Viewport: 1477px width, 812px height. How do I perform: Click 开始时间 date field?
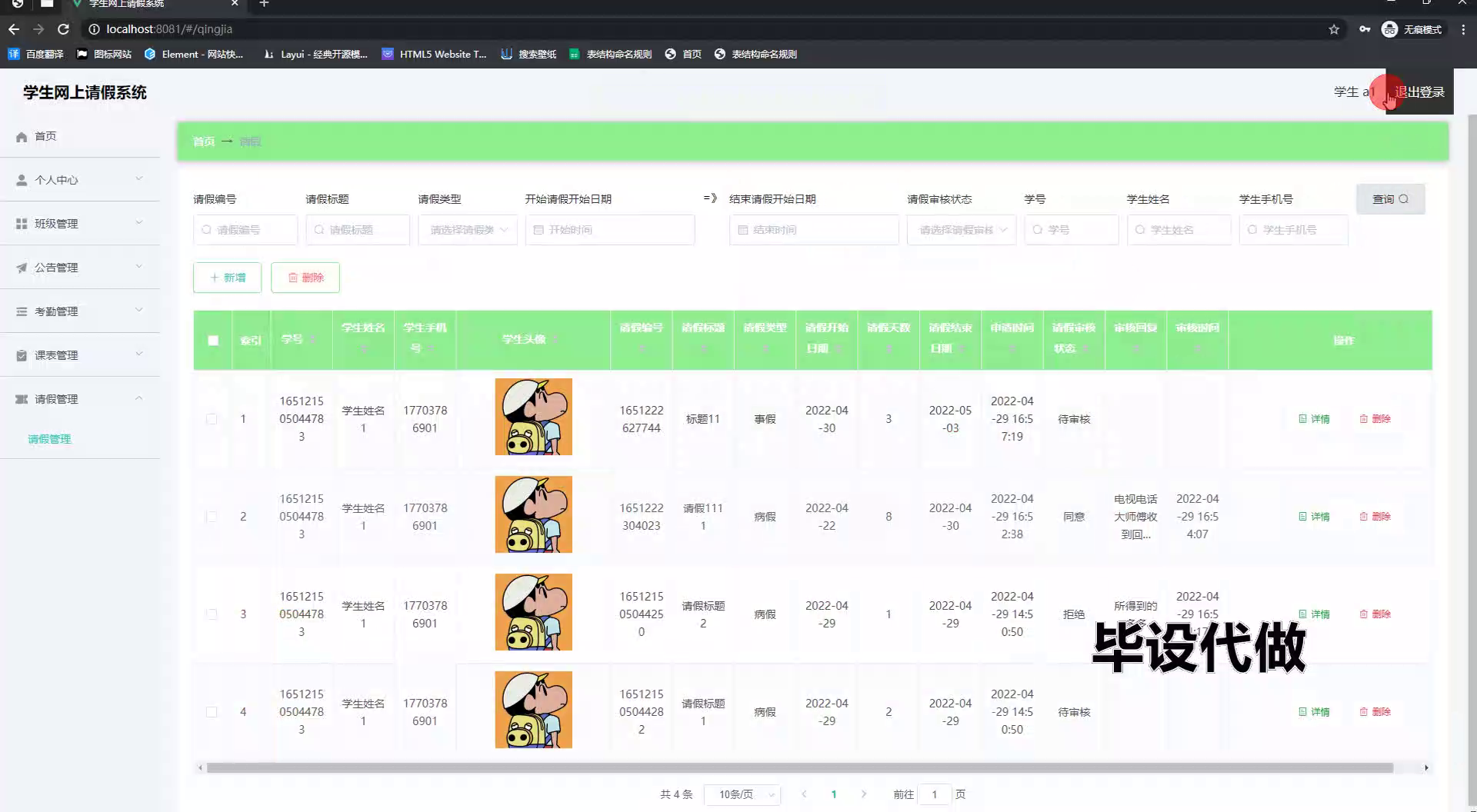[610, 230]
